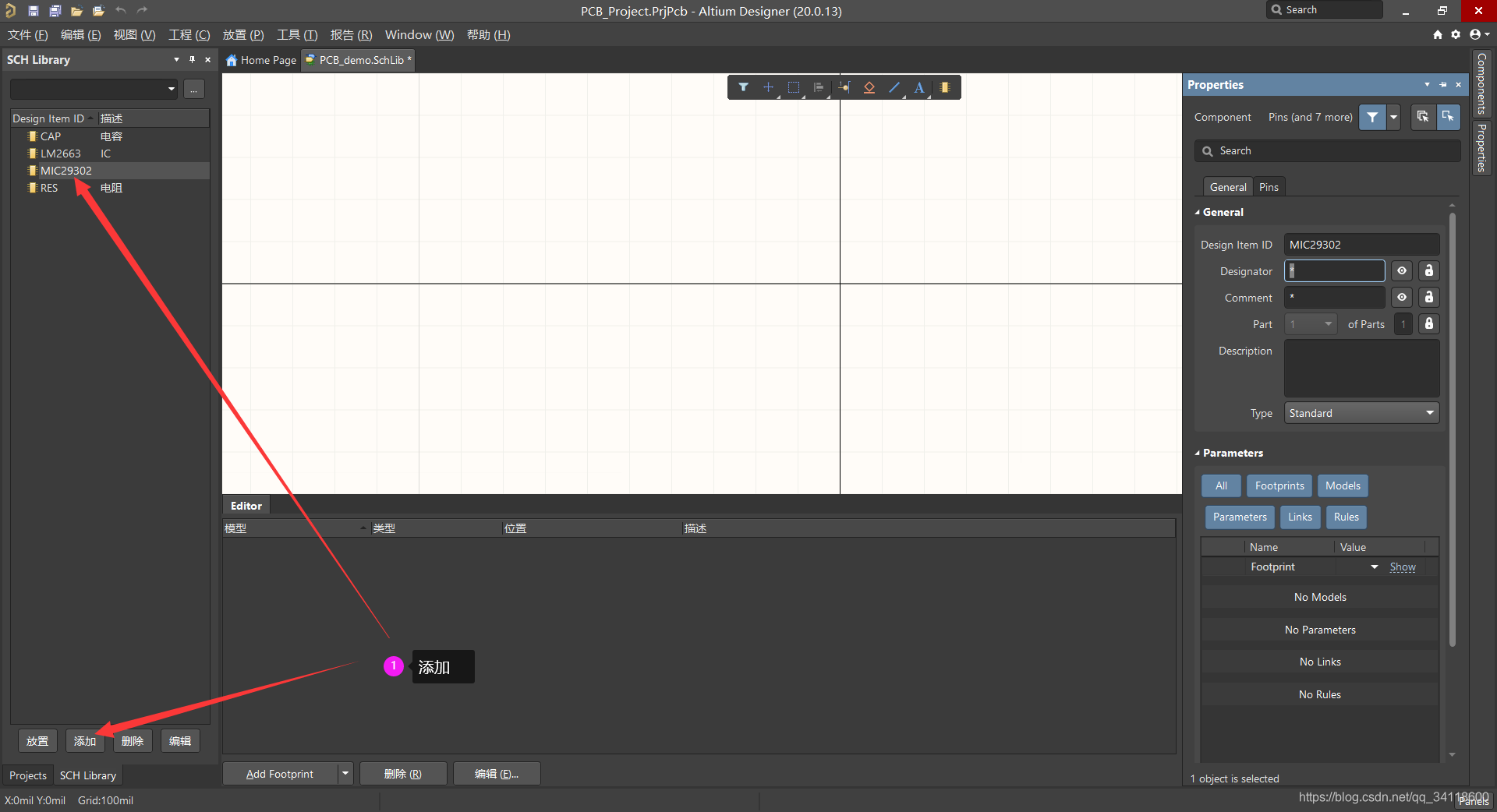1497x812 pixels.
Task: Click the Undo arrow icon
Action: coord(121,11)
